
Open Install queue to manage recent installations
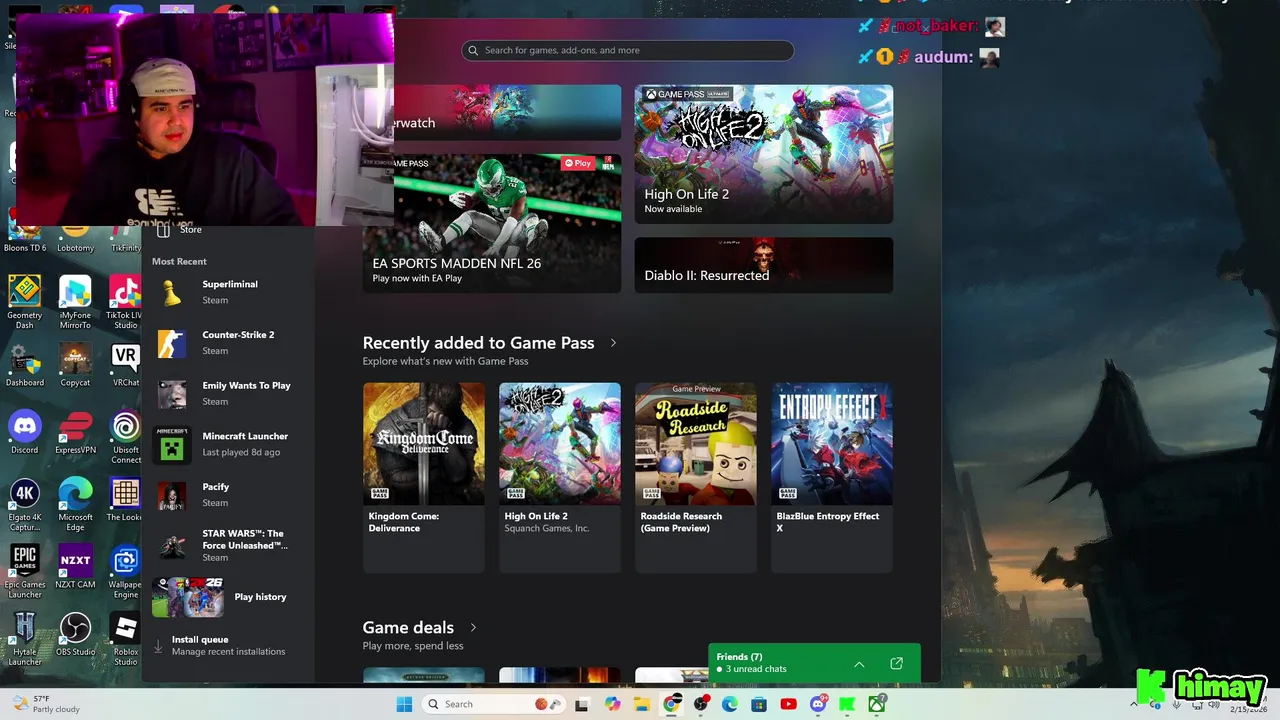[x=228, y=645]
